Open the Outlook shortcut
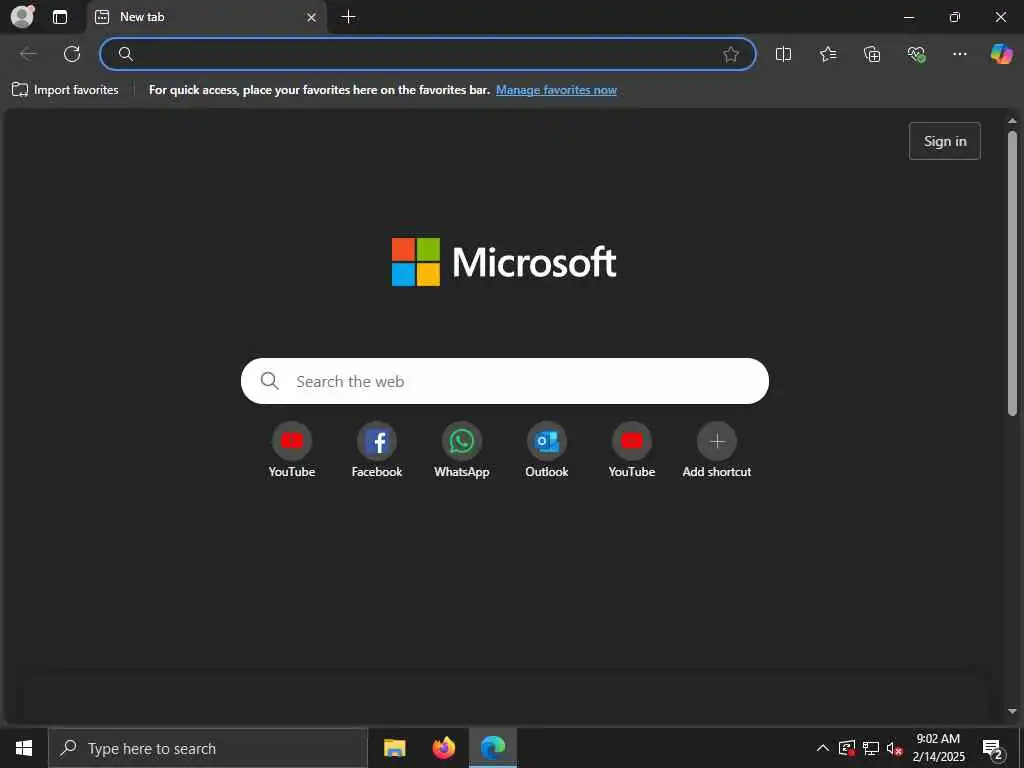Viewport: 1024px width, 768px height. point(547,451)
